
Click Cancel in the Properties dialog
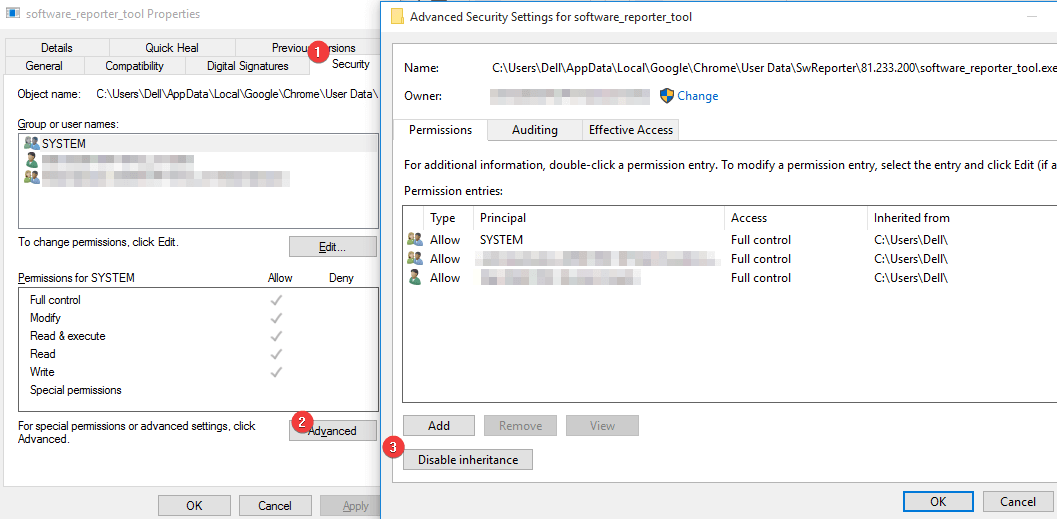pos(275,506)
